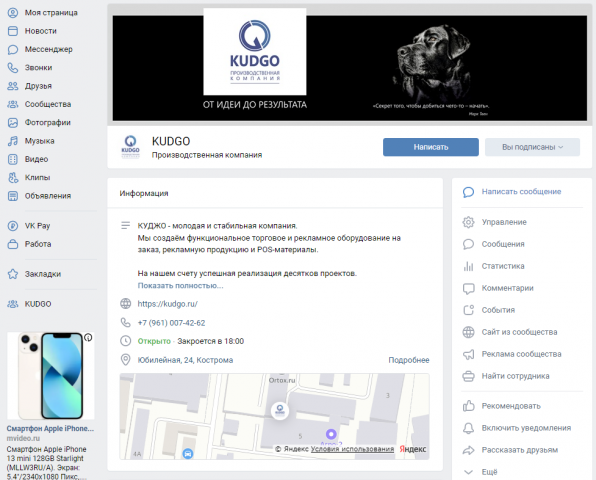
Task: Click the Сайт из сообщества globe icon
Action: [x=468, y=332]
